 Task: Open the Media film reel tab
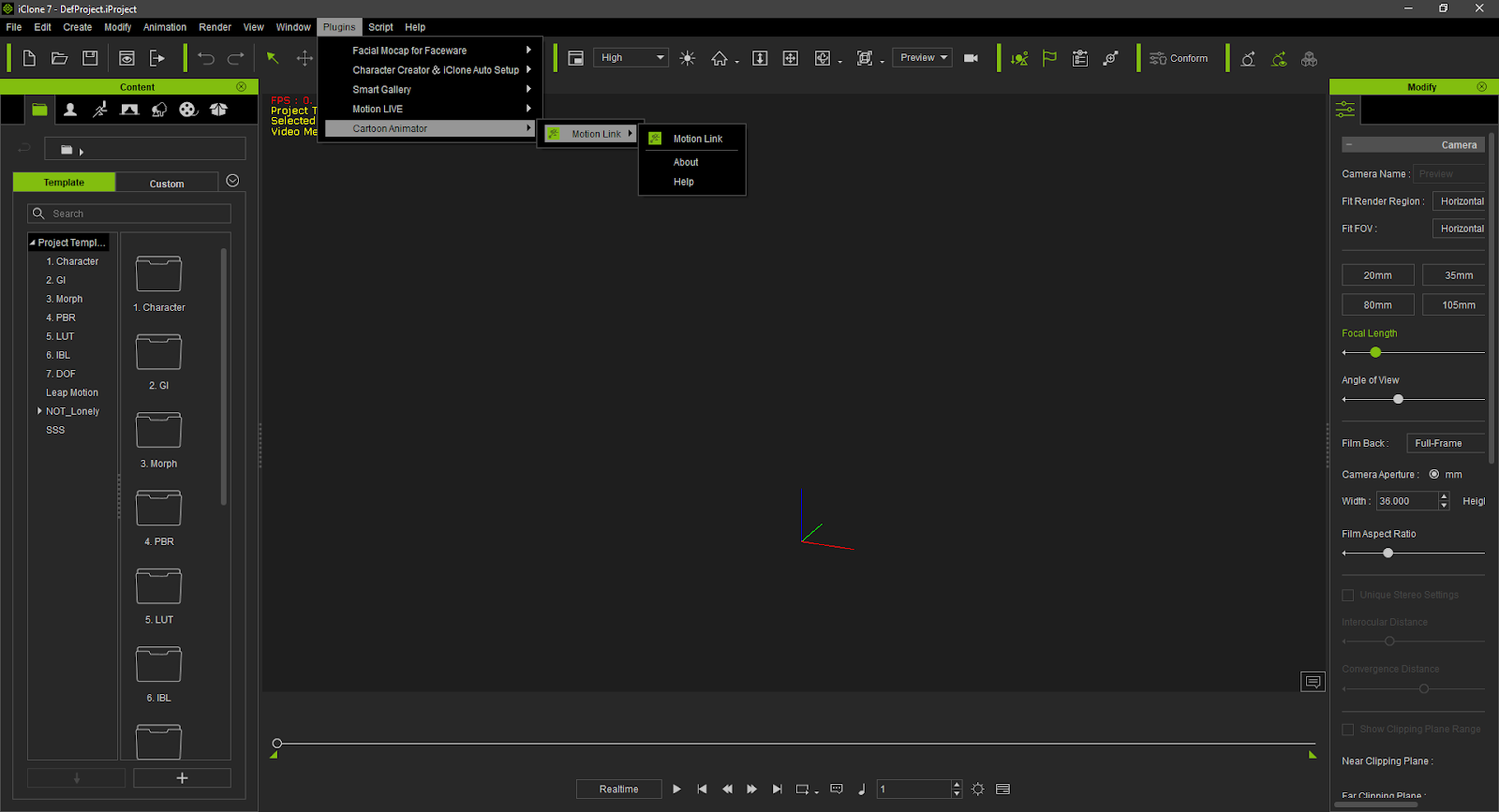[188, 110]
